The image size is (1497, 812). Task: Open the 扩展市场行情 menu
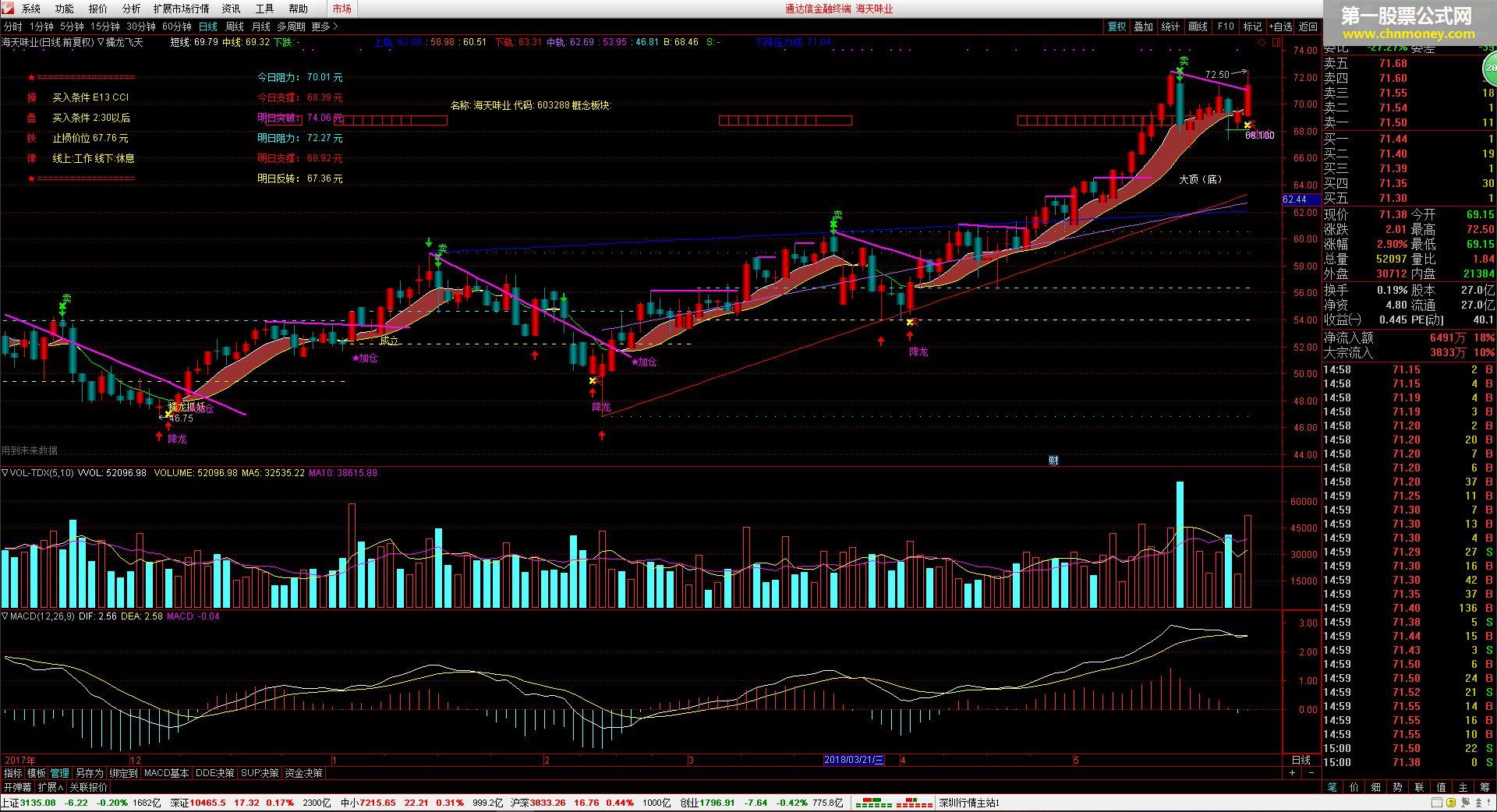coord(181,9)
